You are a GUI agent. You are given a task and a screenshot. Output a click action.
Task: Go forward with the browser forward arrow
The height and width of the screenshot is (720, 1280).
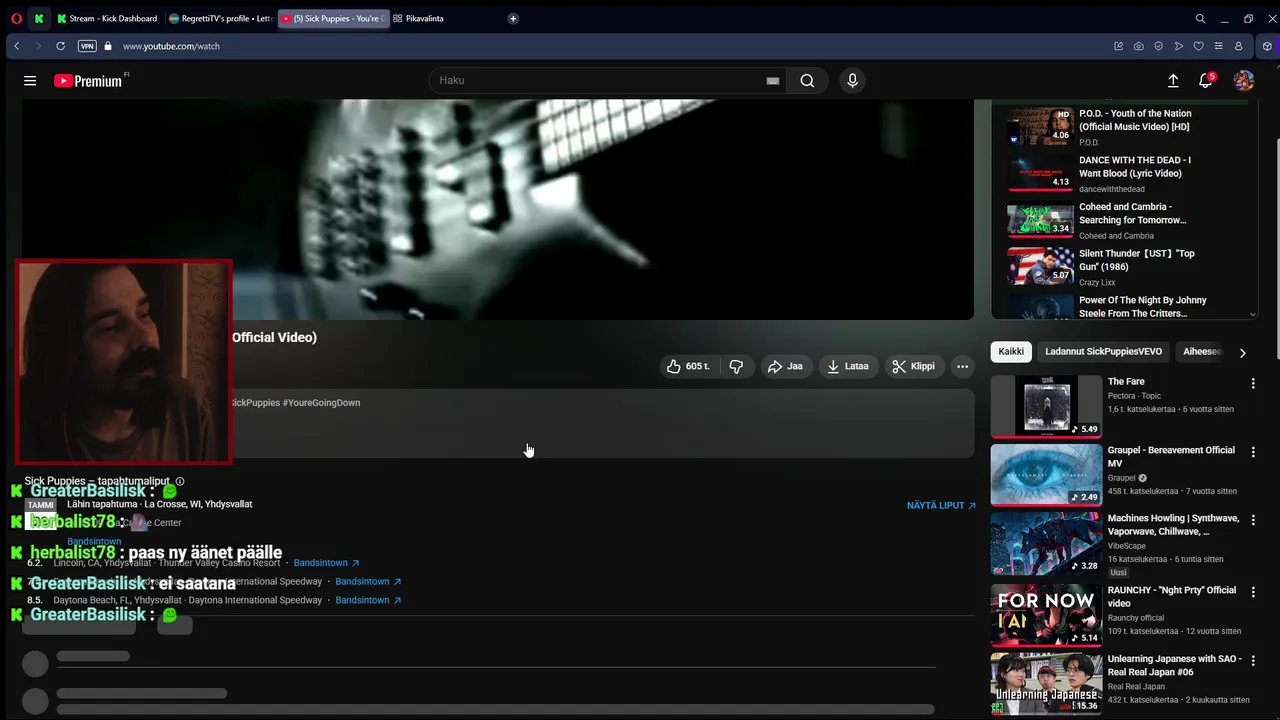[x=38, y=46]
